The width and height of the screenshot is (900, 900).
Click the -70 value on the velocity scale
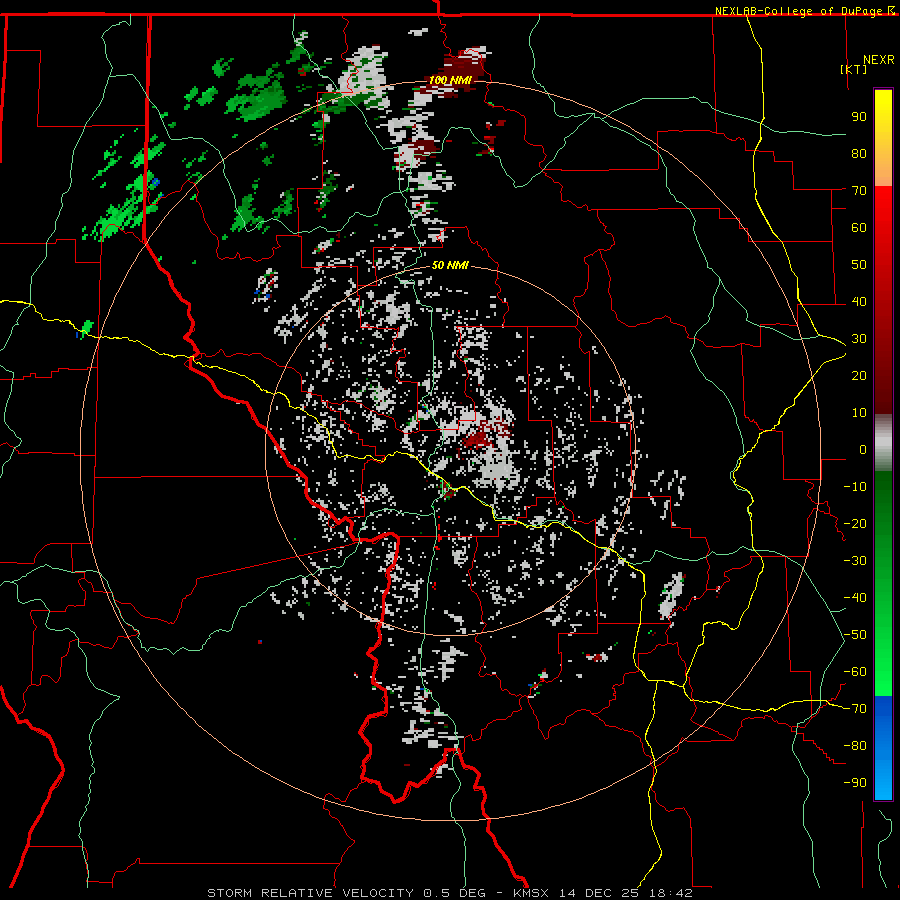pyautogui.click(x=855, y=709)
